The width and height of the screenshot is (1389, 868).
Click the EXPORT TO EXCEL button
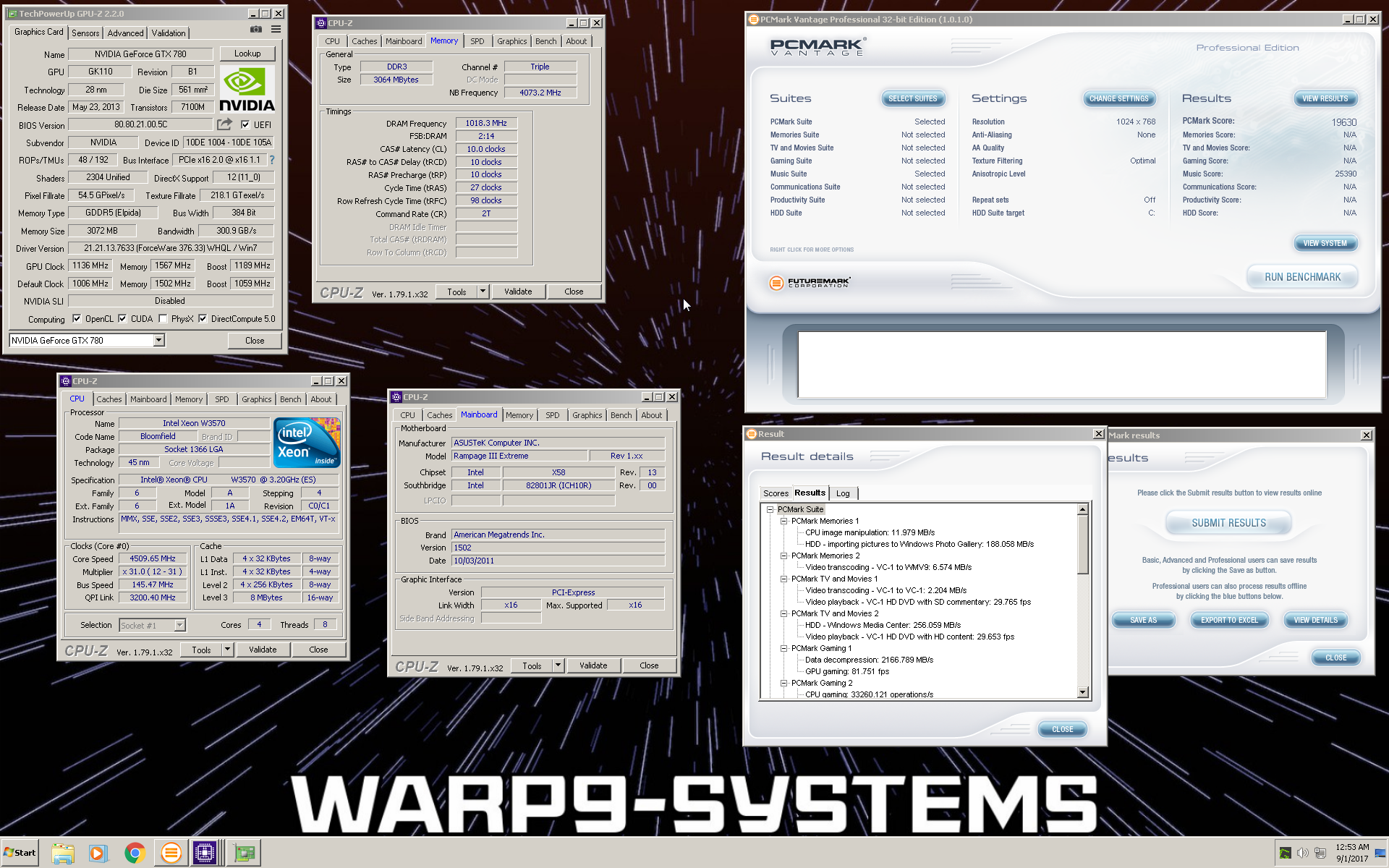coord(1229,620)
